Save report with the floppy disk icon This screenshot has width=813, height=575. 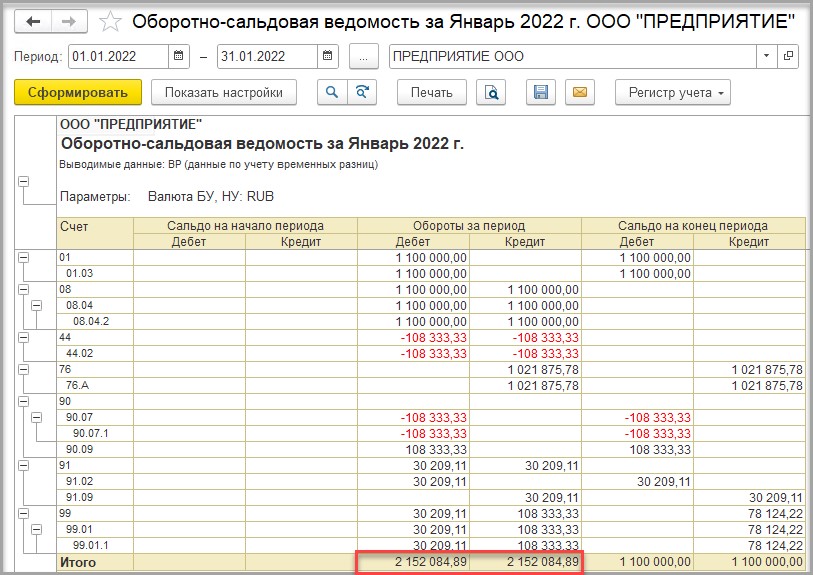pyautogui.click(x=541, y=92)
